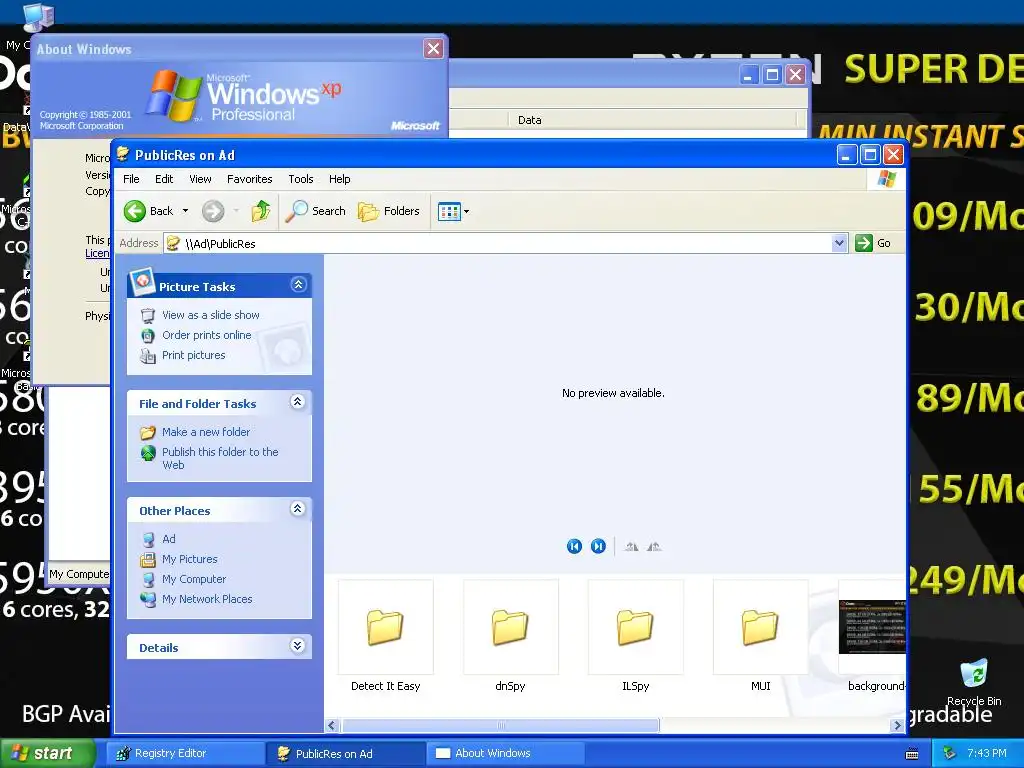Click the slide show icon in Picture Tasks
The width and height of the screenshot is (1024, 768).
click(x=148, y=315)
